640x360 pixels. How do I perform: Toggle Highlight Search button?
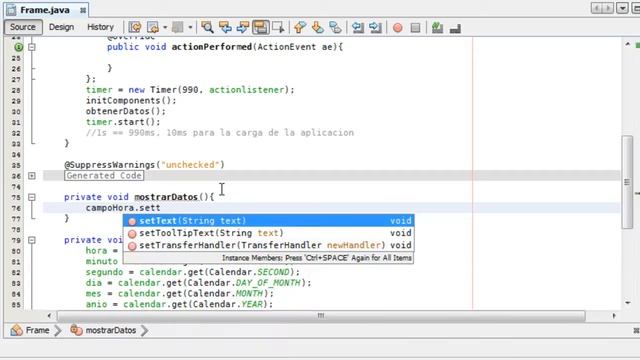(x=260, y=27)
